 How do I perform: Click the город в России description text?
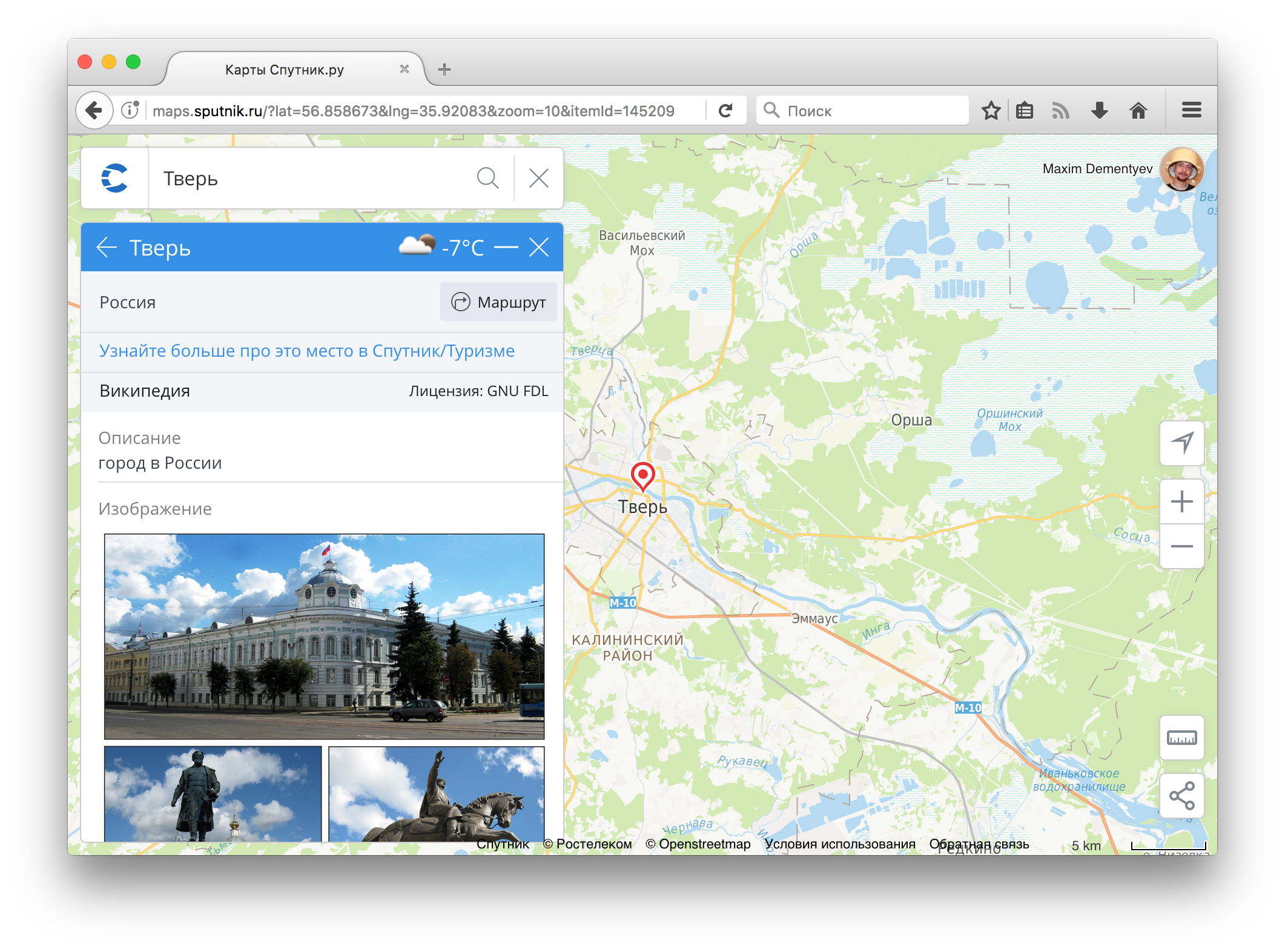[160, 463]
